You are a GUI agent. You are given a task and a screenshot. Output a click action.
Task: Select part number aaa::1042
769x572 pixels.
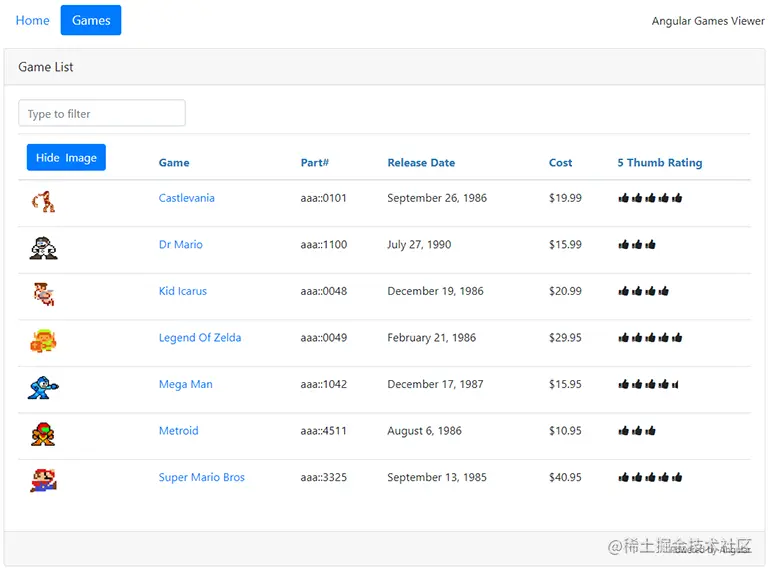coord(324,384)
